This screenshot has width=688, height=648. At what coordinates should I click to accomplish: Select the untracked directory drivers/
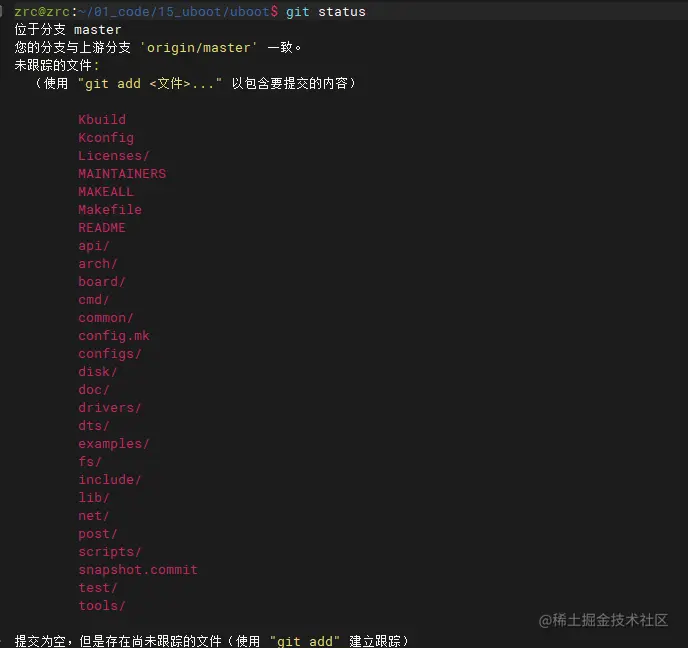[x=110, y=407]
